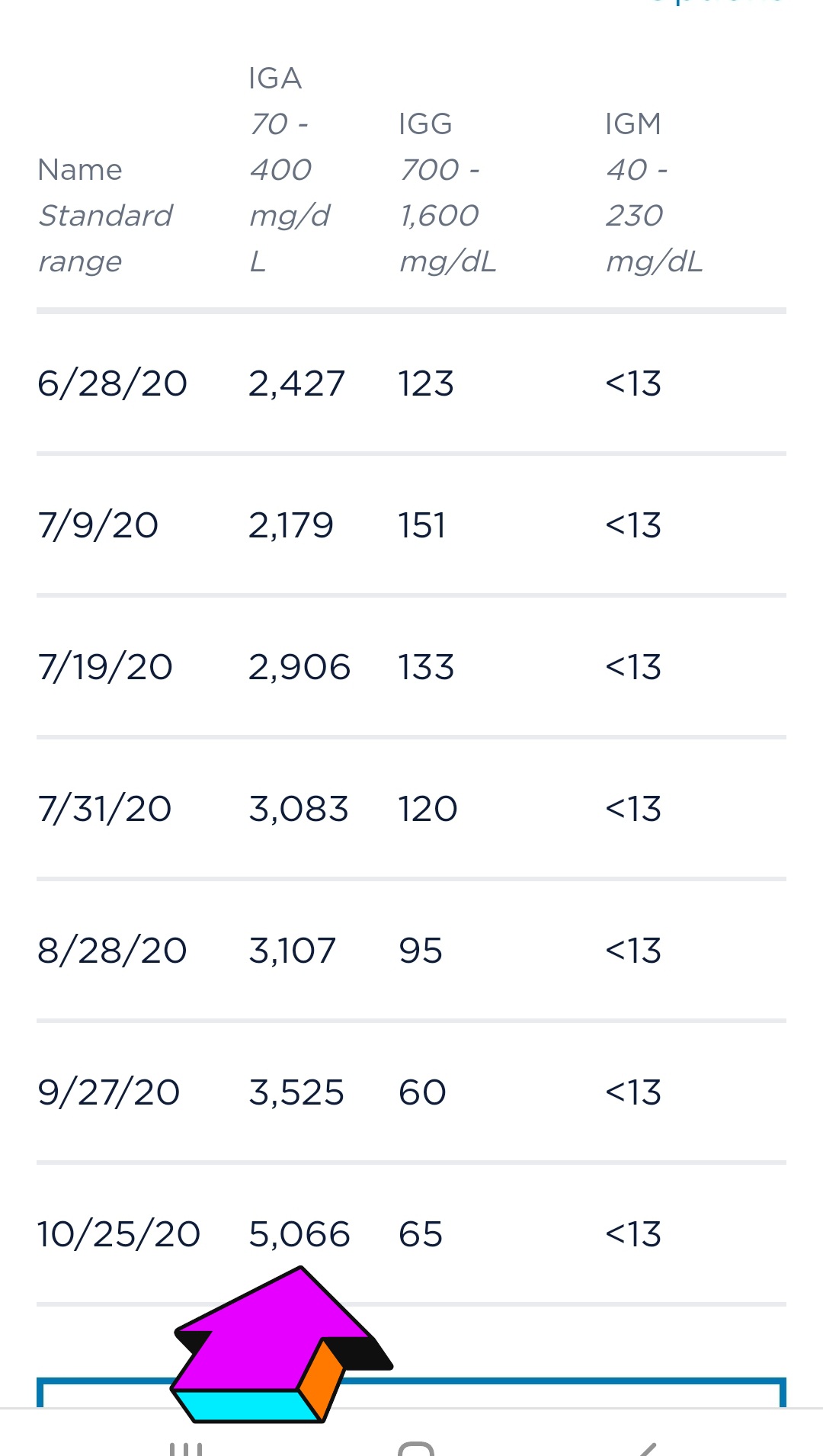
Task: Open the cut-off Options link at top
Action: tap(716, 2)
